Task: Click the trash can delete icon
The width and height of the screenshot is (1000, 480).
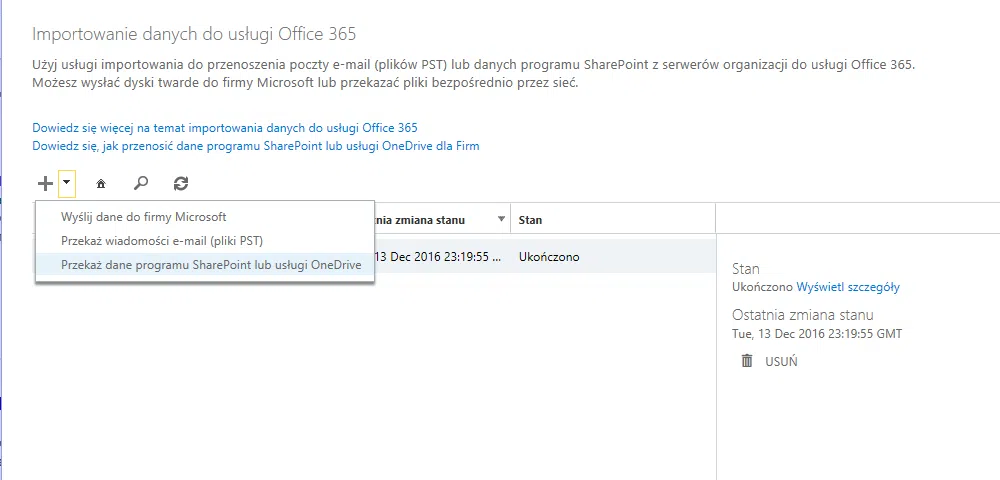Action: click(x=746, y=361)
